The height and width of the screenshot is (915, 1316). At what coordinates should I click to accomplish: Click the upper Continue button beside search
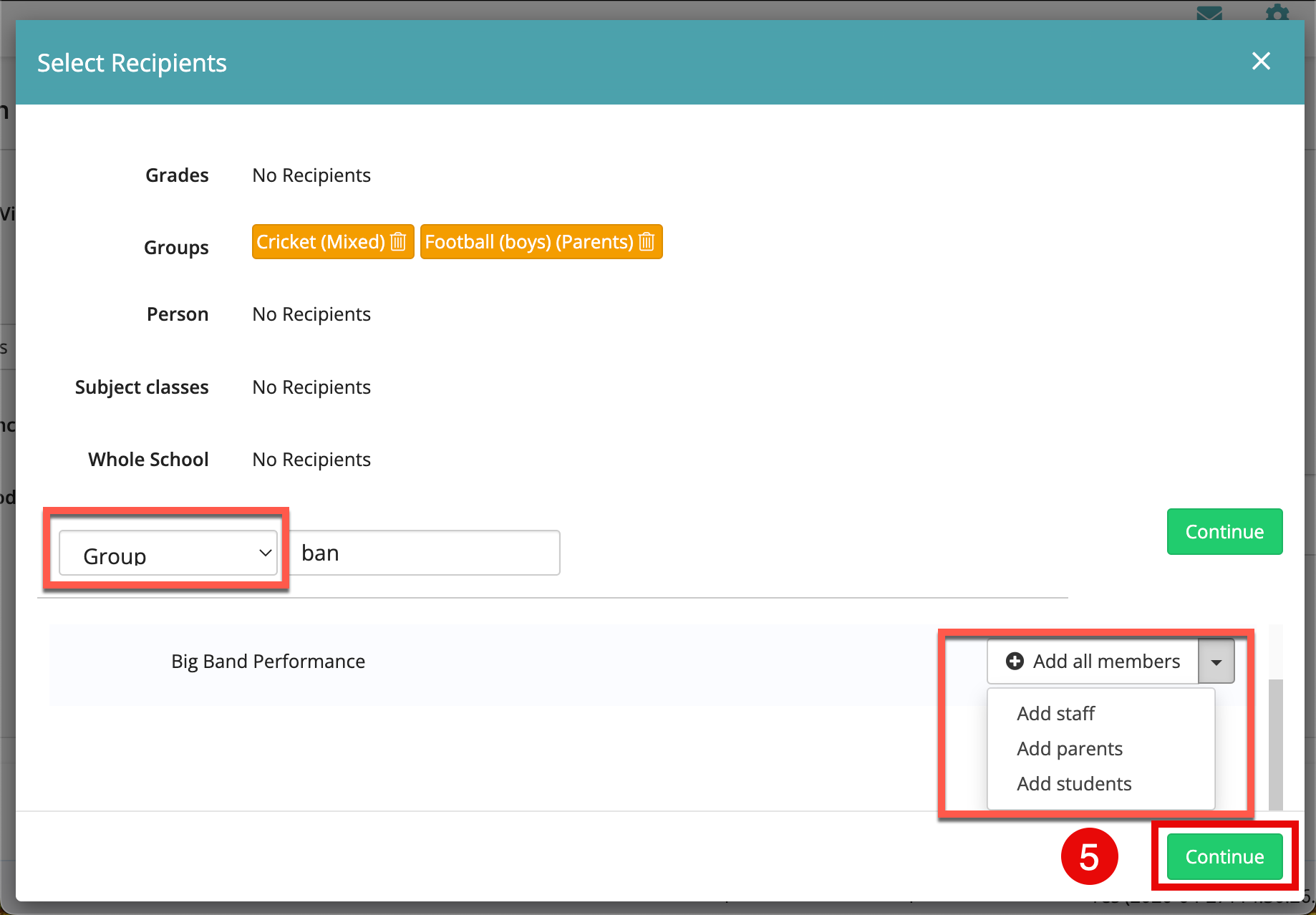[x=1224, y=532]
